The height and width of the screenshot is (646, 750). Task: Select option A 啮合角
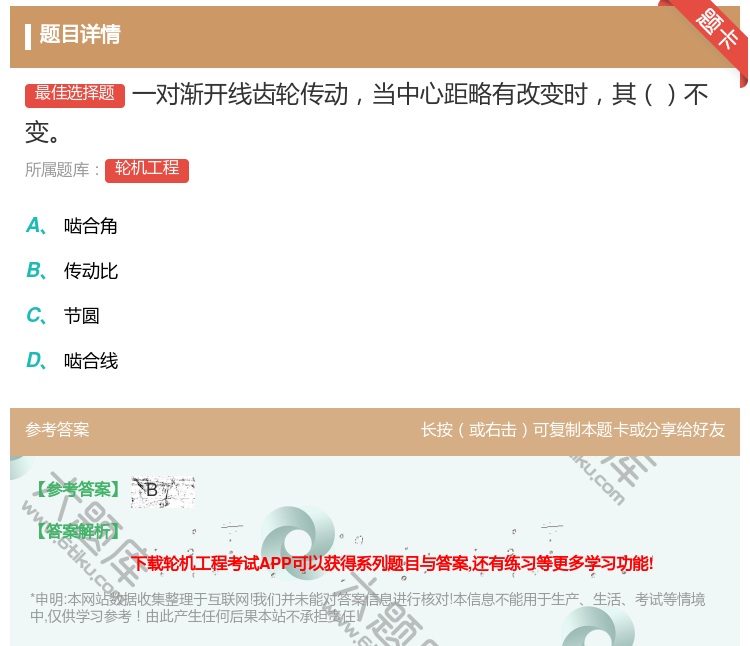pyautogui.click(x=72, y=226)
